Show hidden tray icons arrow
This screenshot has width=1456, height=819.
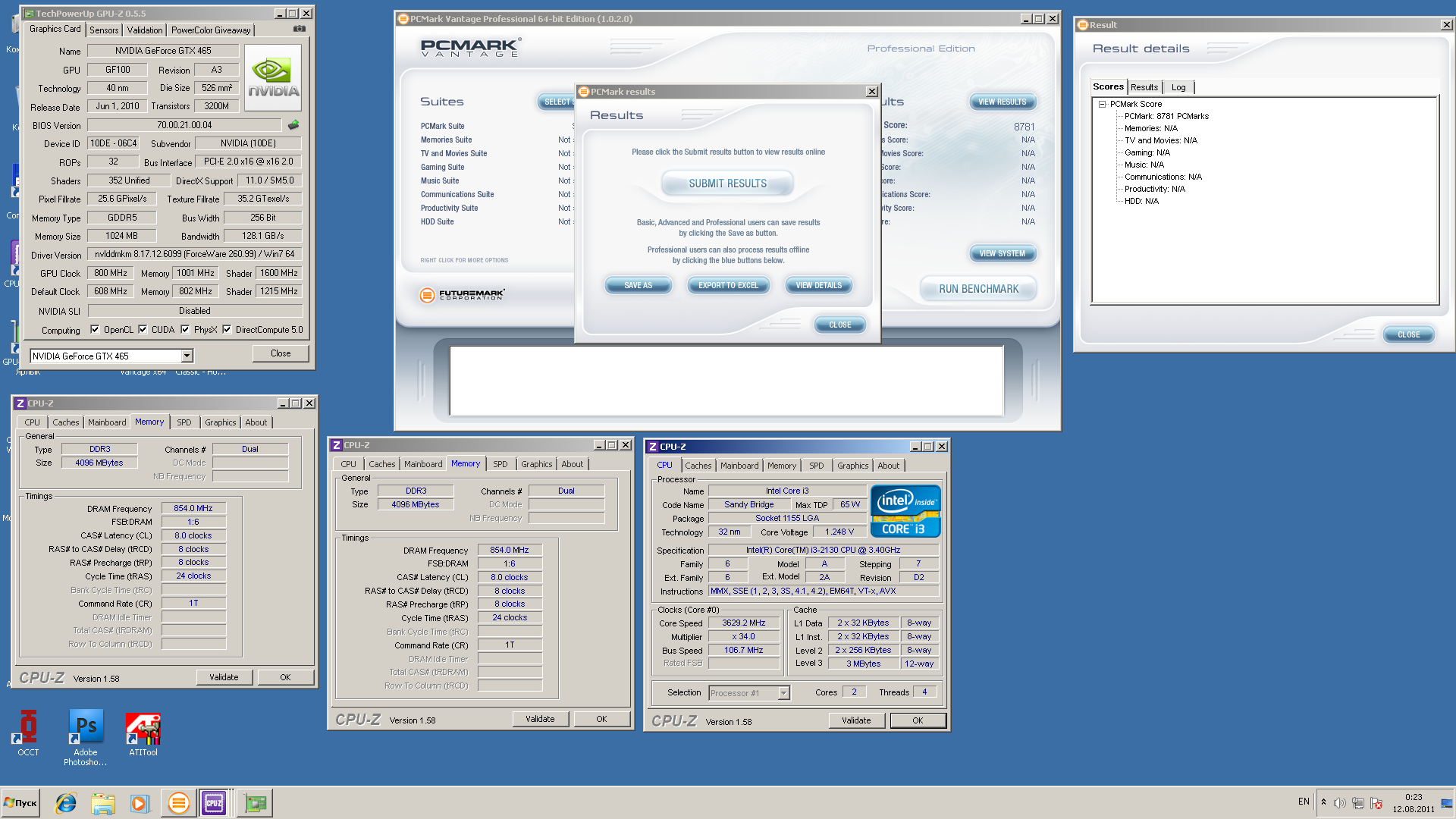(x=1323, y=802)
